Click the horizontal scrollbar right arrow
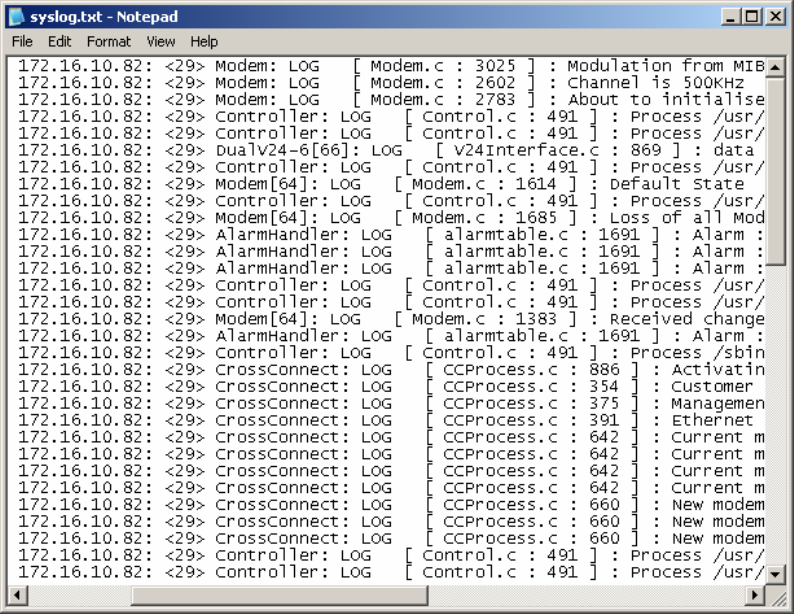The height and width of the screenshot is (614, 794). [756, 595]
